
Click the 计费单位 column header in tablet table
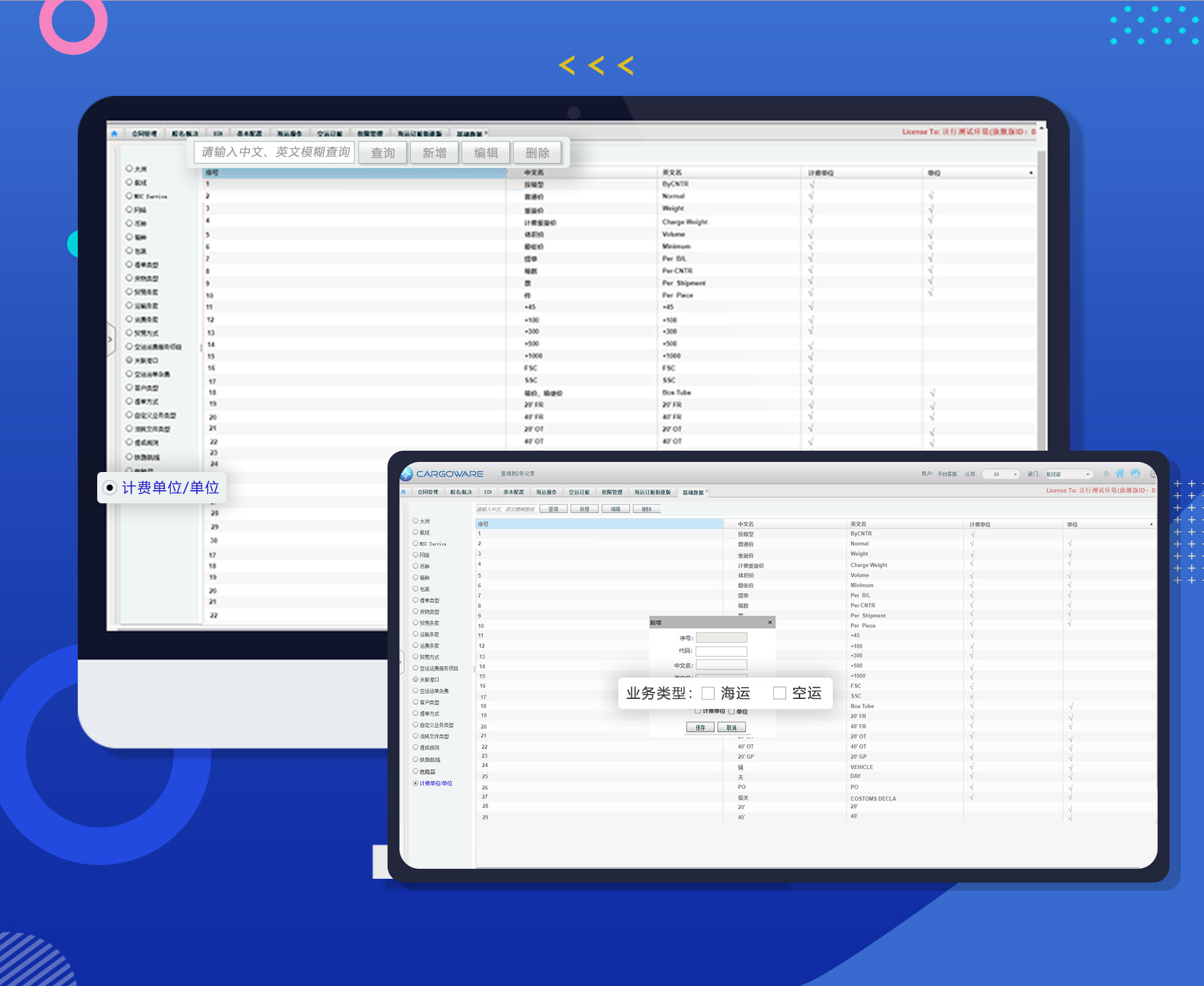pyautogui.click(x=1013, y=524)
